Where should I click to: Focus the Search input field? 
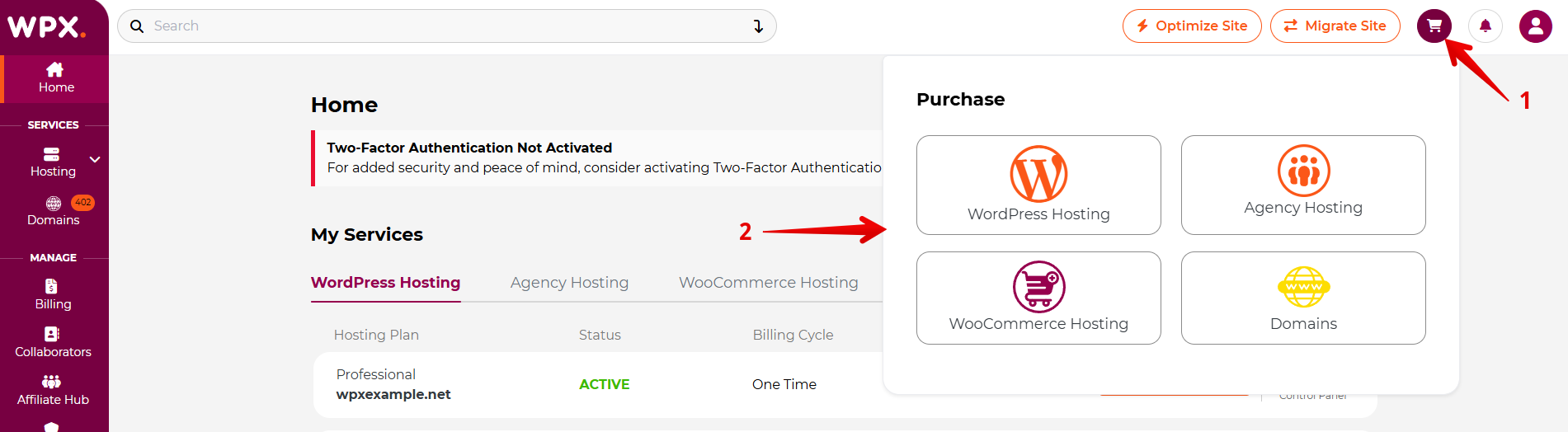pyautogui.click(x=446, y=26)
